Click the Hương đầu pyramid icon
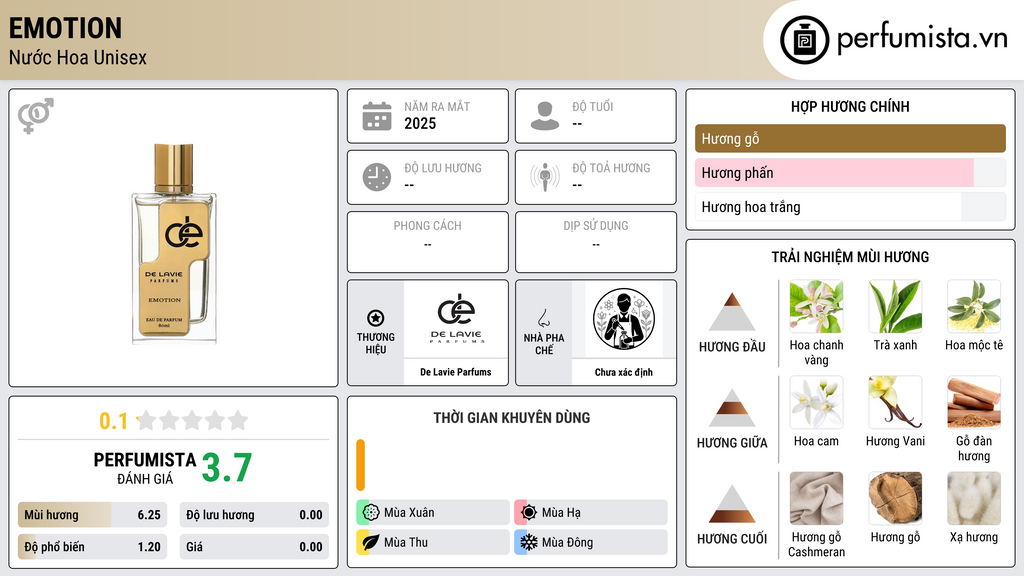 tap(732, 312)
